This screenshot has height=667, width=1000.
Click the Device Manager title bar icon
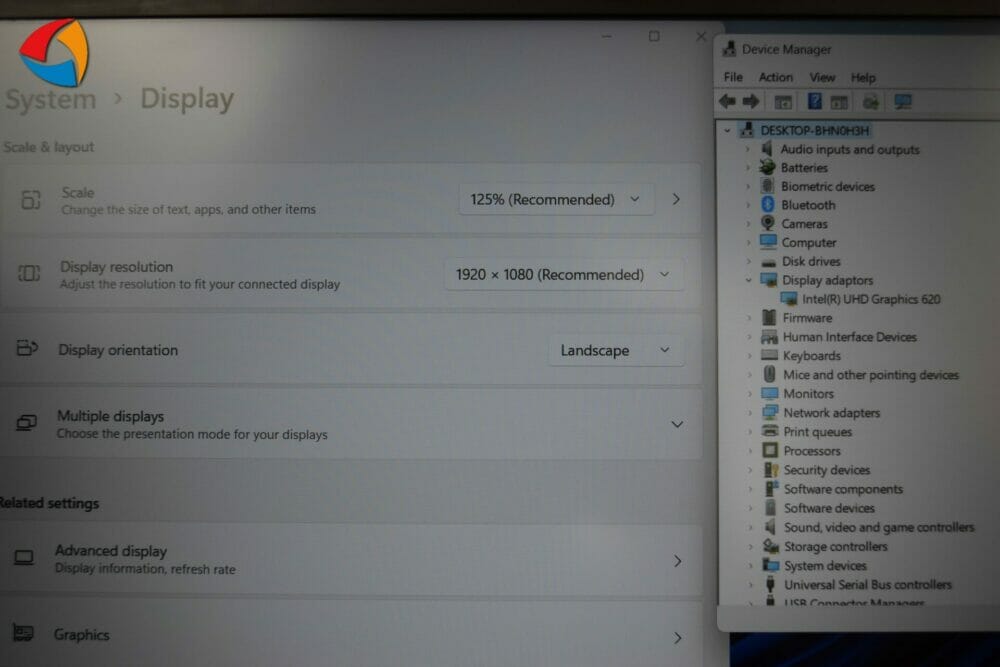point(729,48)
